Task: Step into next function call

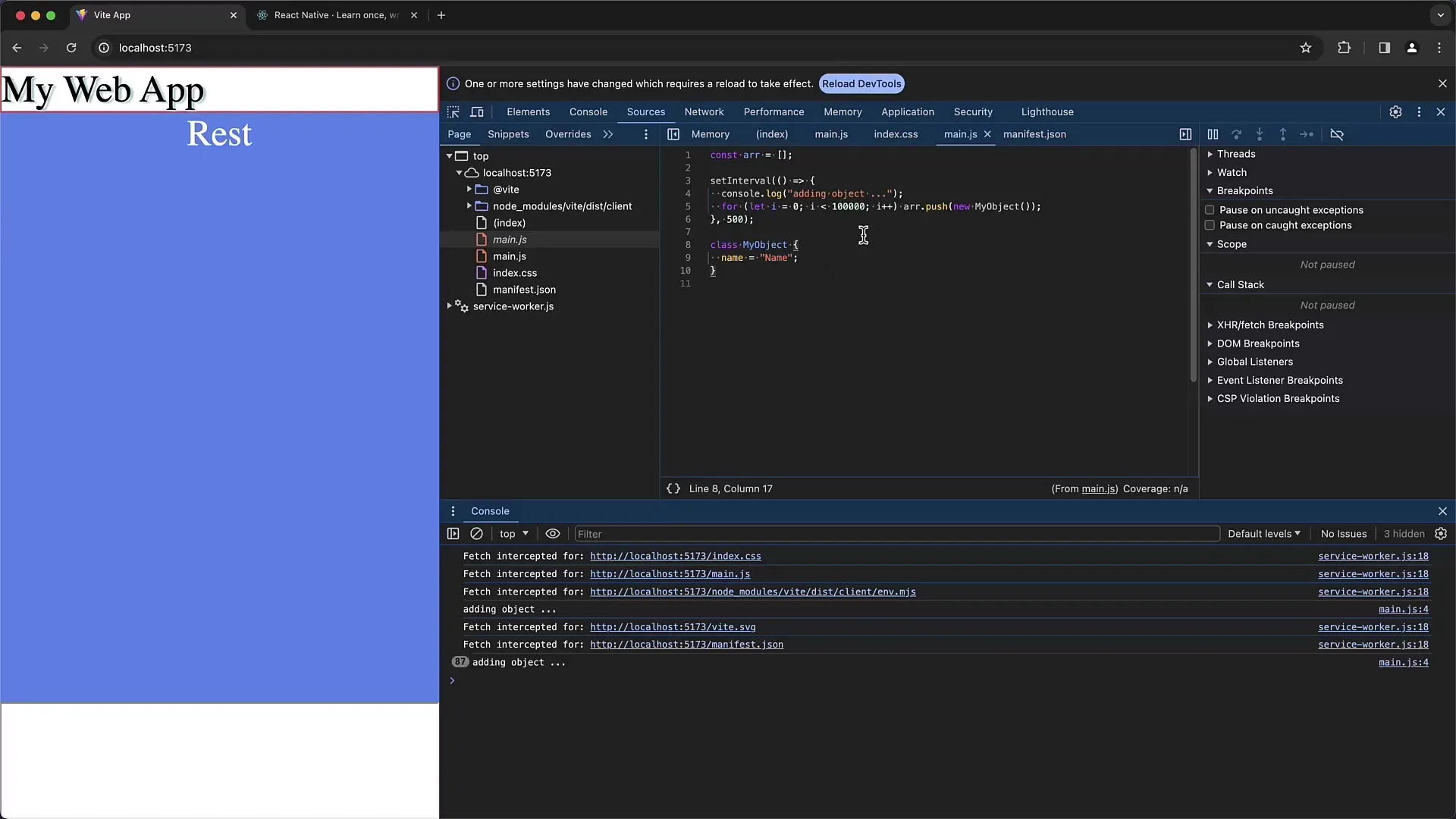Action: [1260, 134]
